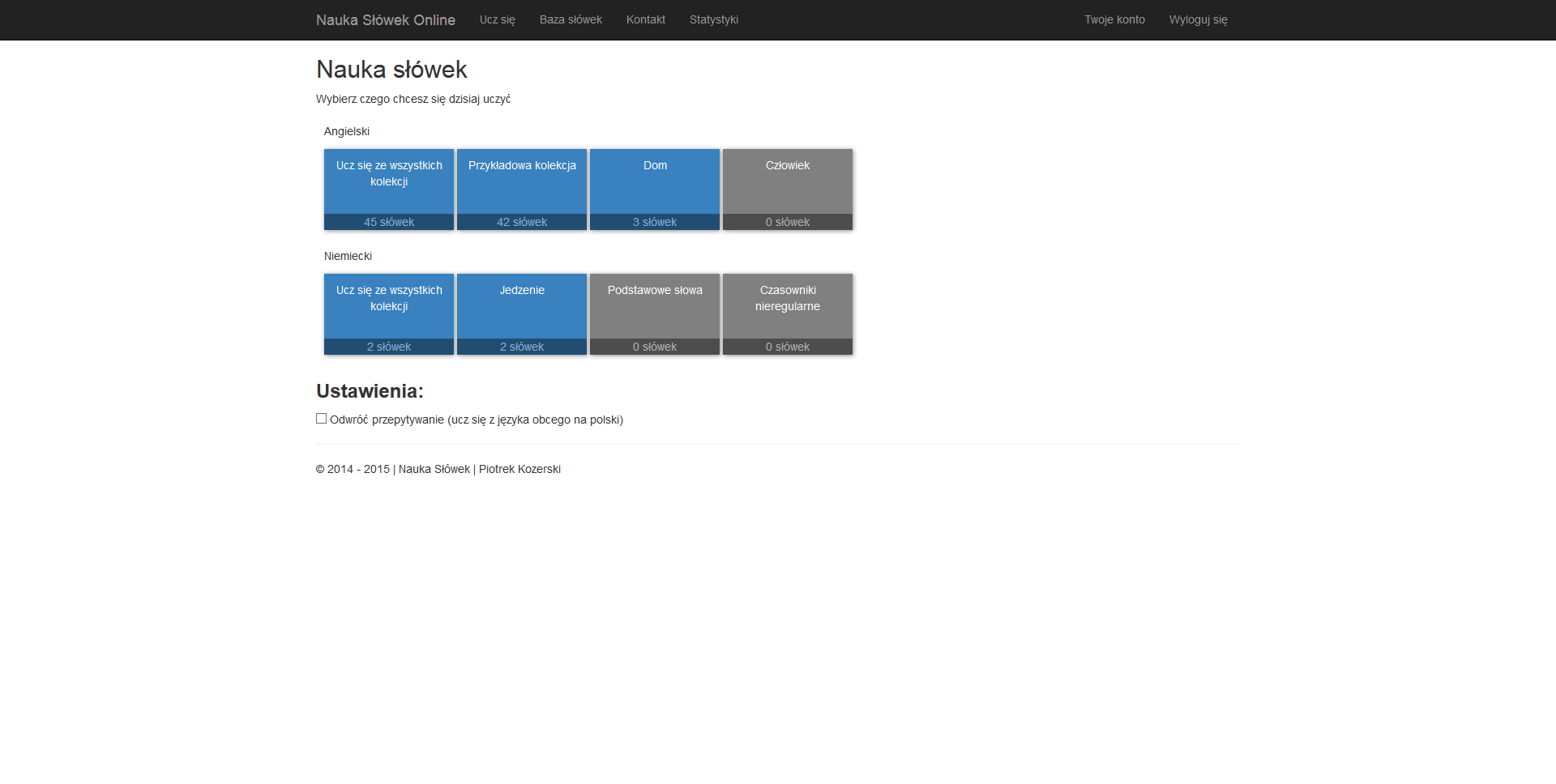Start learning all English collections (45 słówek)
Image resolution: width=1556 pixels, height=784 pixels.
click(x=389, y=190)
